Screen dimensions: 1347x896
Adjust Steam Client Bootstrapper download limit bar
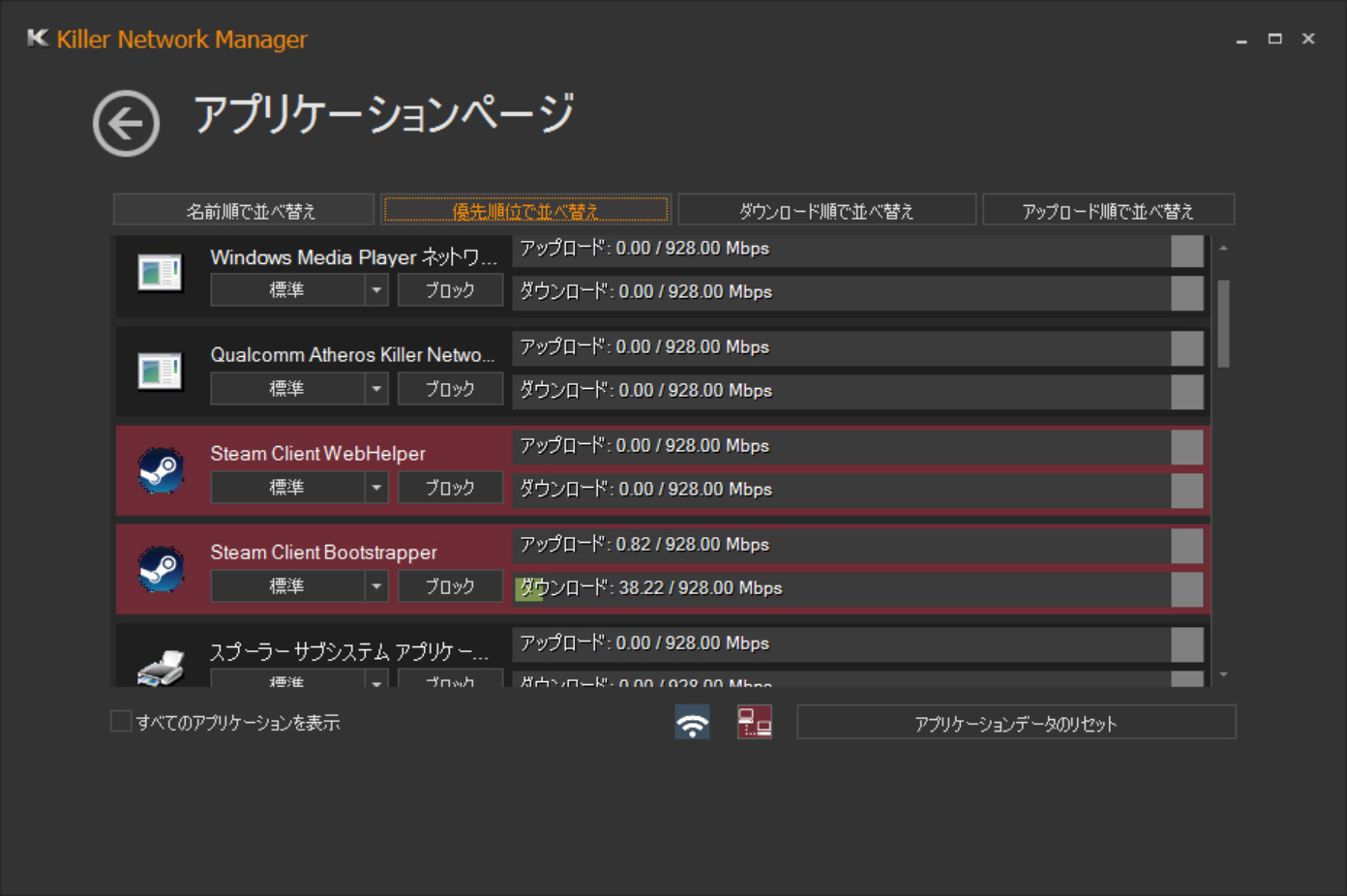pos(858,589)
